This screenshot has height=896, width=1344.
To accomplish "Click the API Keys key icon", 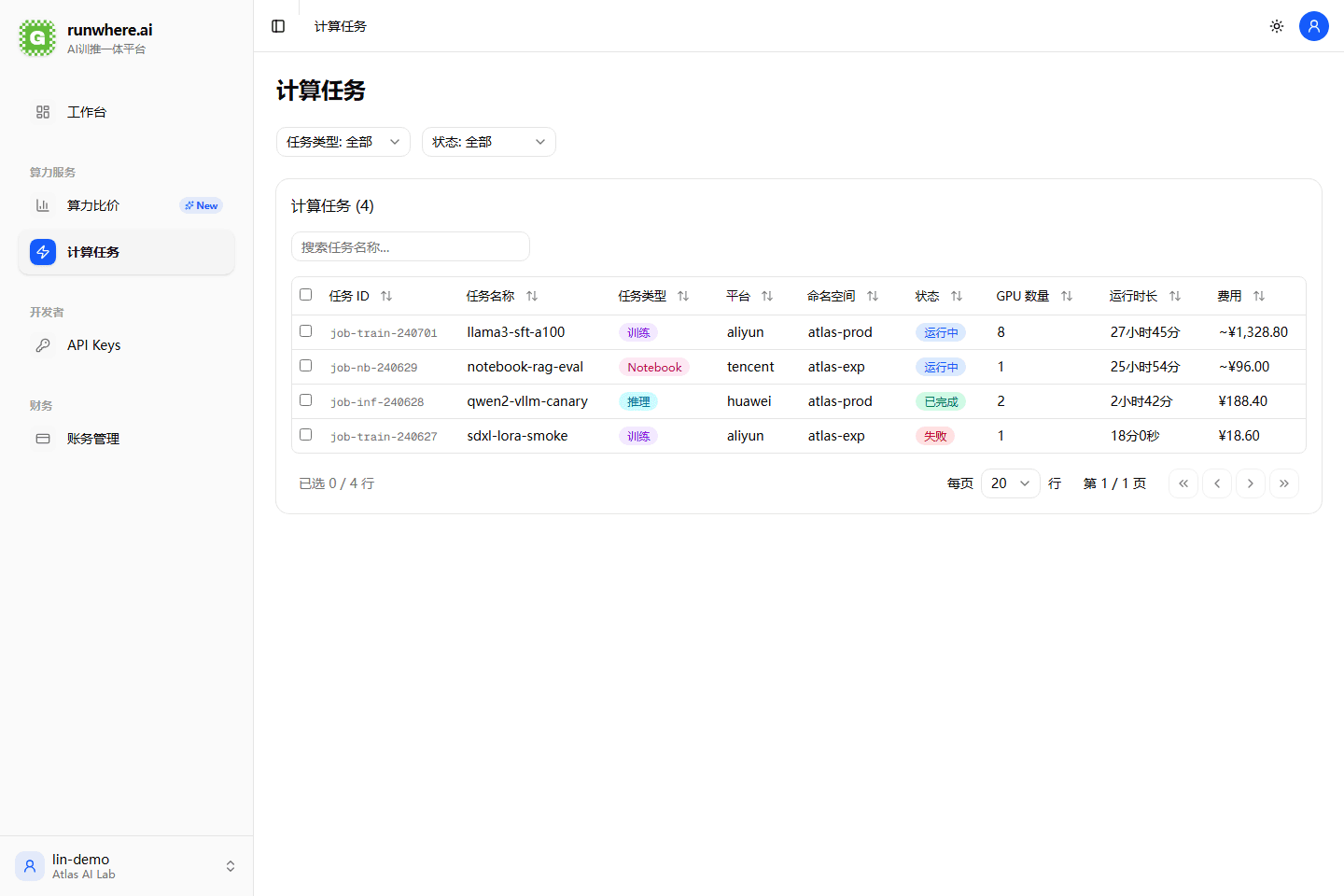I will click(43, 345).
